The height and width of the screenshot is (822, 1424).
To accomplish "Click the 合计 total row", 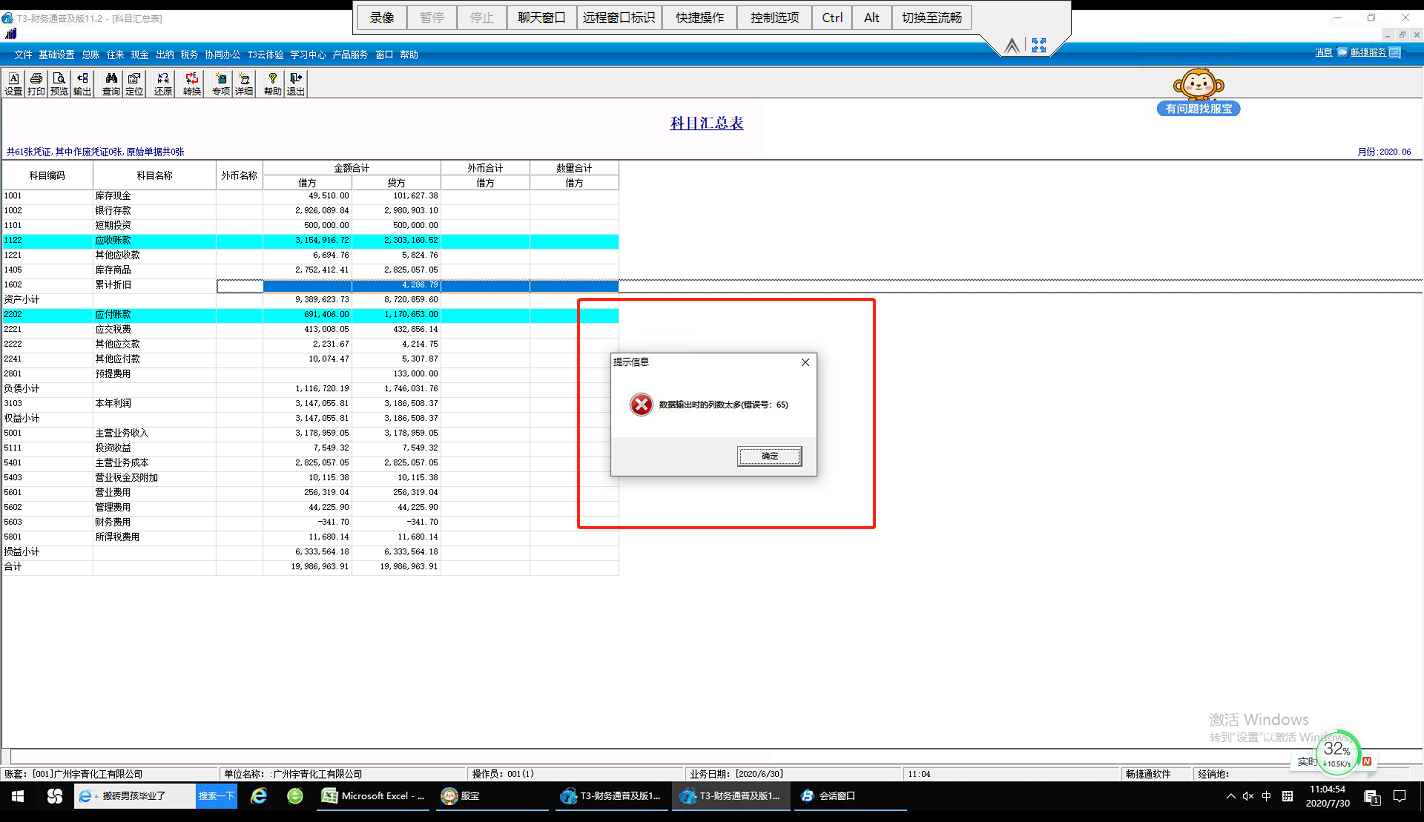I will pyautogui.click(x=310, y=567).
